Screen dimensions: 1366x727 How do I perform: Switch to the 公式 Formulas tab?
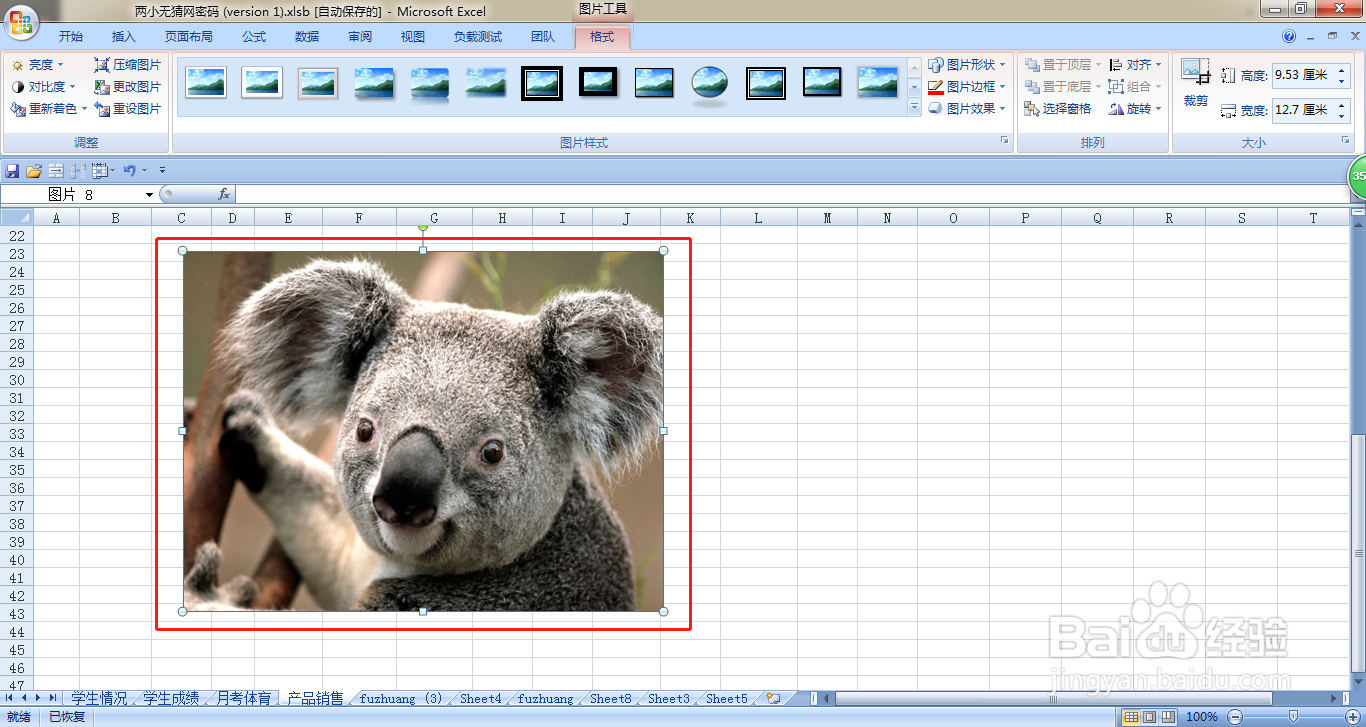click(x=254, y=37)
